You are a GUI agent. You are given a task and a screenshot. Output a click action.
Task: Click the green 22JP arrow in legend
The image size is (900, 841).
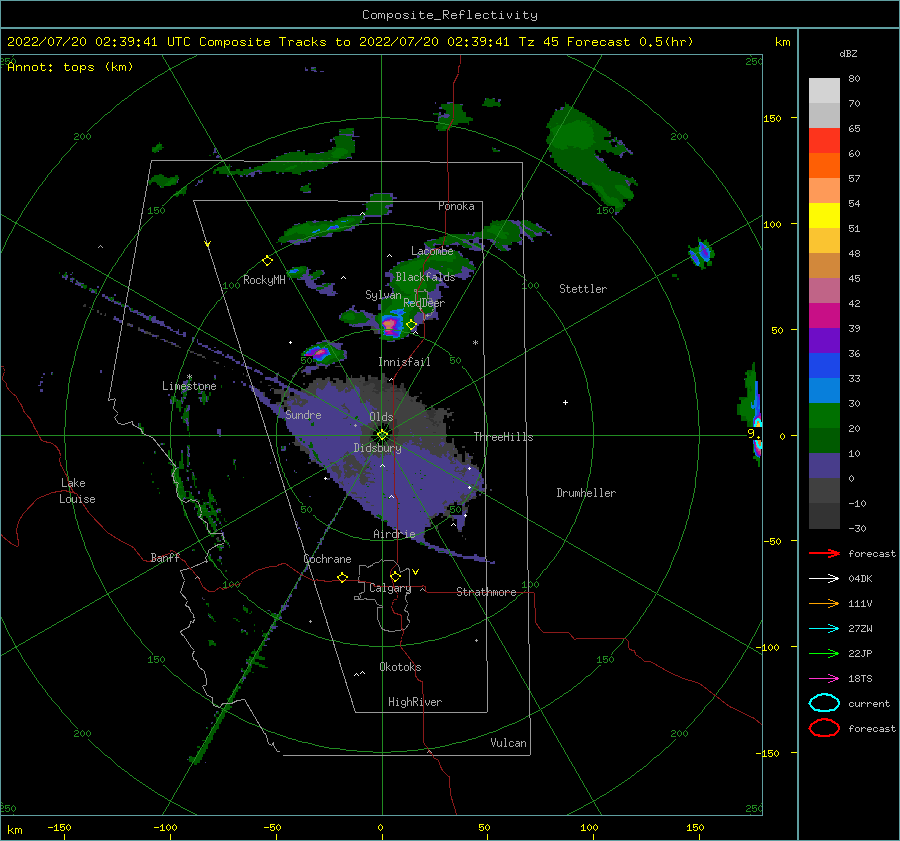pos(824,653)
